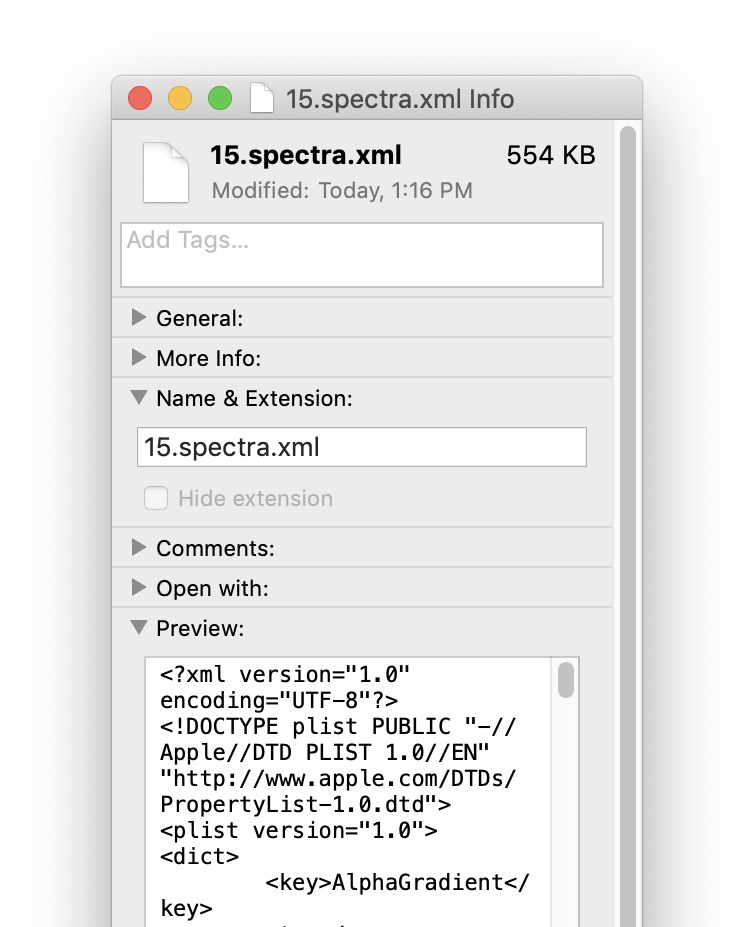Click the Preview pane's inner scrollbar thumb
The height and width of the screenshot is (927, 754).
(566, 679)
